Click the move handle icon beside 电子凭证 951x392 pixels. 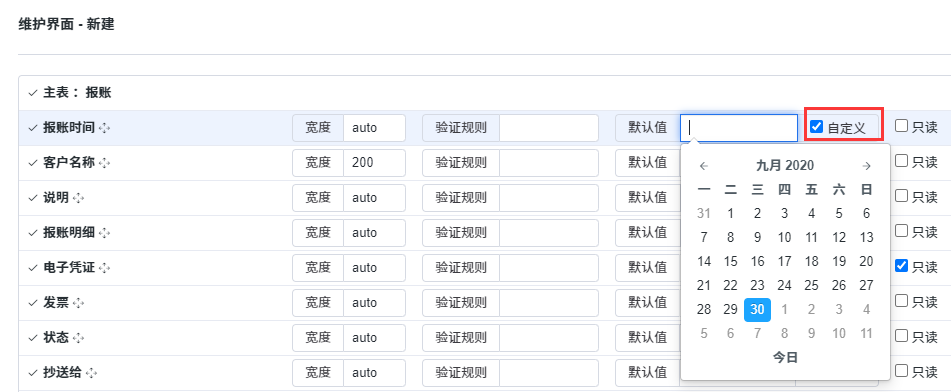click(105, 268)
